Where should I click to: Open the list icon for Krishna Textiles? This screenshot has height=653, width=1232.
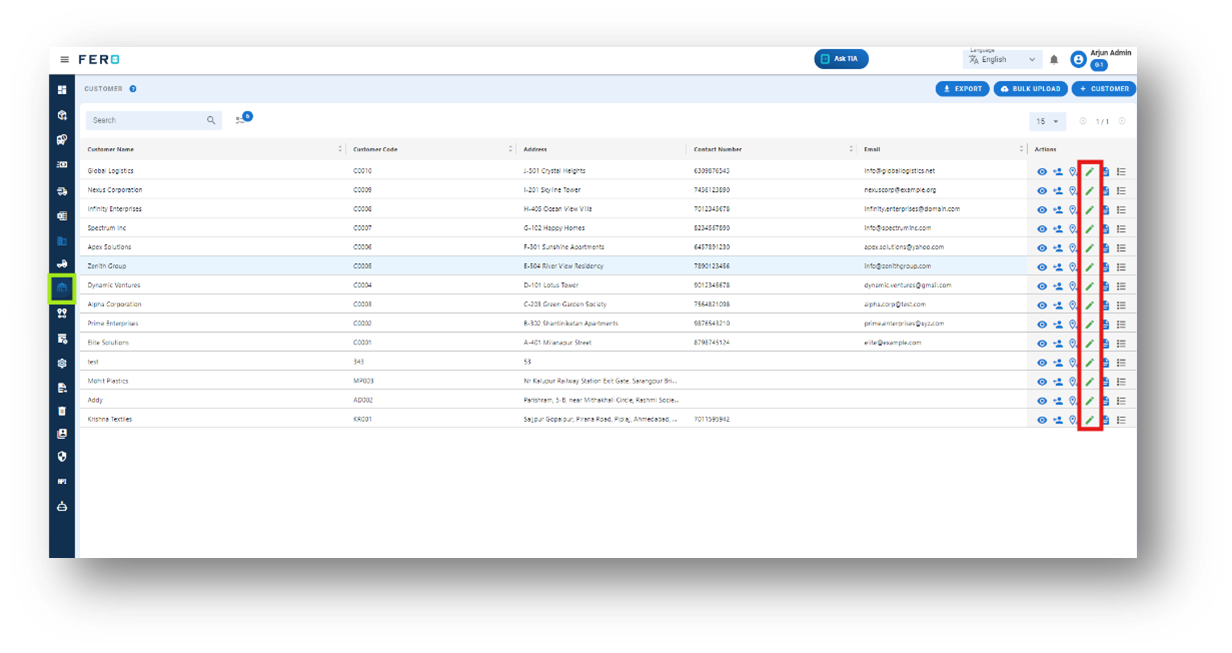(x=1121, y=420)
